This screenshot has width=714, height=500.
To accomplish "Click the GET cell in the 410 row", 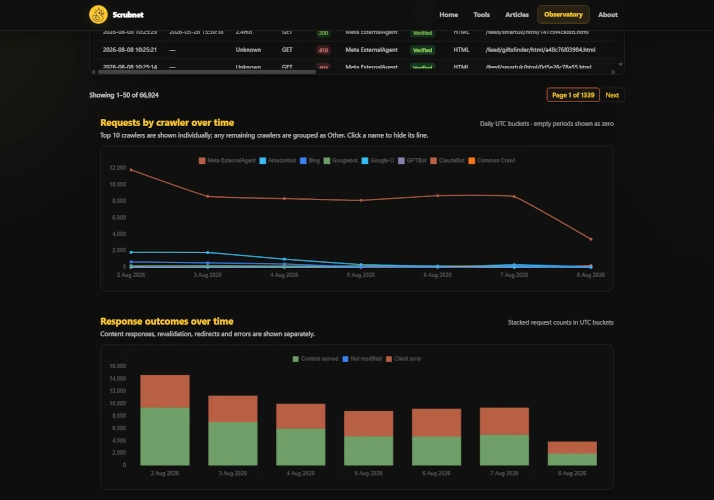I will click(287, 50).
